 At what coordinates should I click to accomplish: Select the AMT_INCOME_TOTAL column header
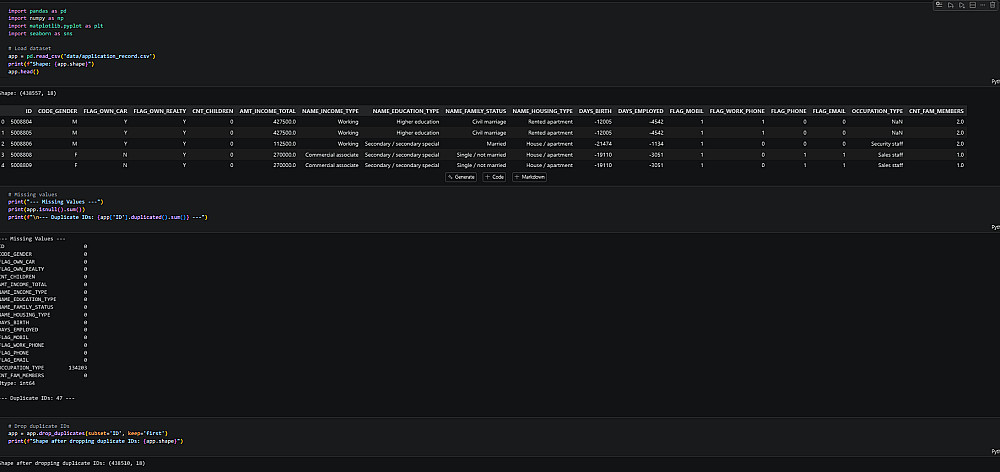tap(267, 110)
